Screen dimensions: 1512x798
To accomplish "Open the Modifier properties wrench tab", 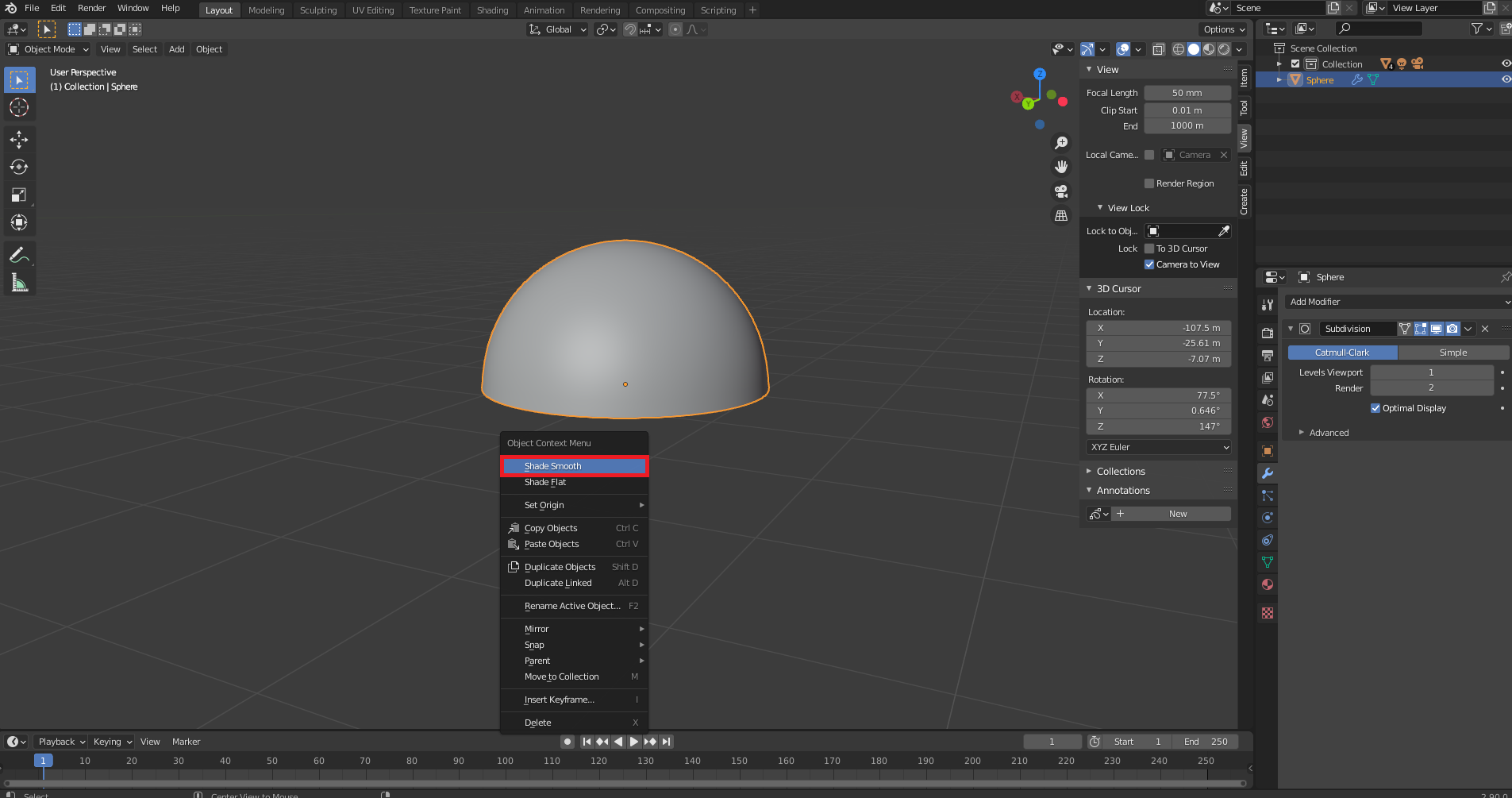I will 1268,473.
